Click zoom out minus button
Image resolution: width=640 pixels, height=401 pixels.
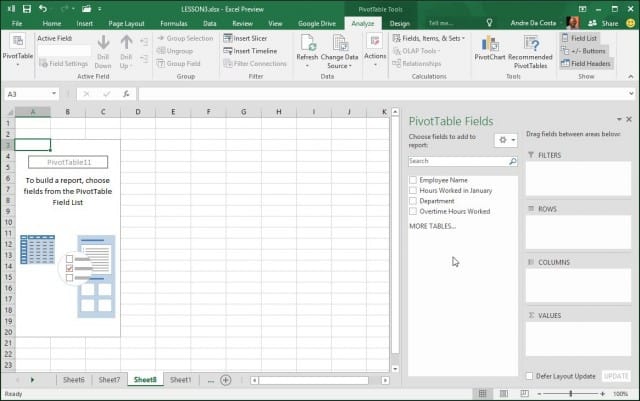[539, 394]
